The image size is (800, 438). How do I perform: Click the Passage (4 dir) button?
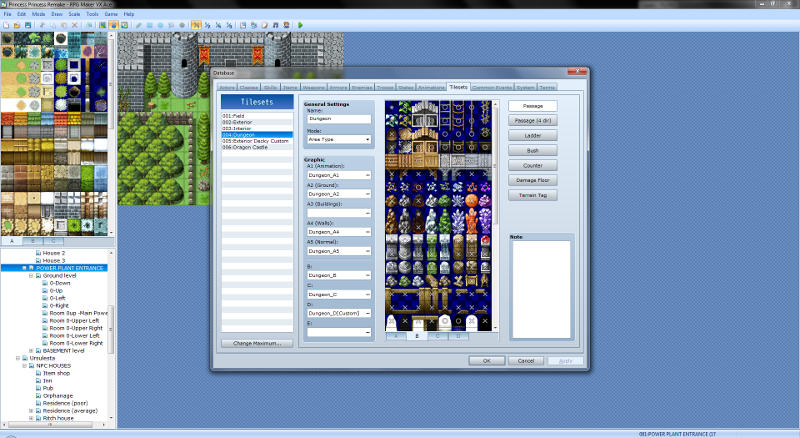click(x=533, y=120)
